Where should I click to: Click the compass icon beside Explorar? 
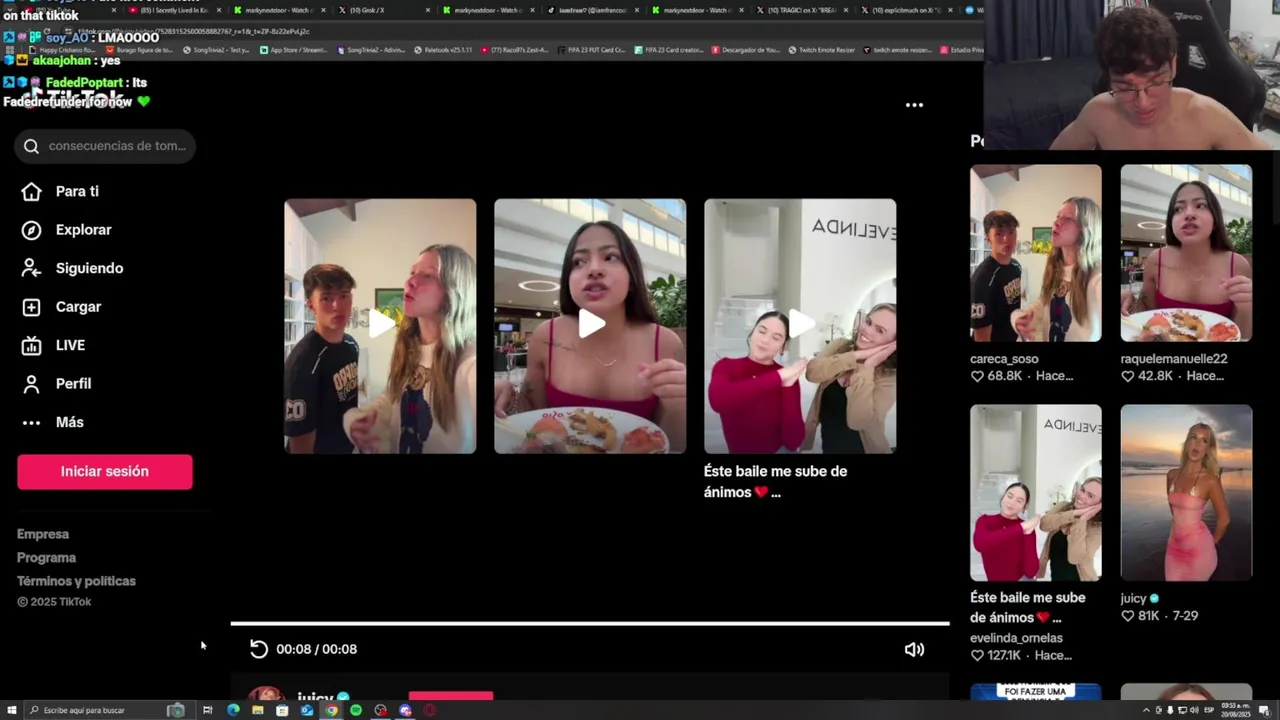click(31, 230)
